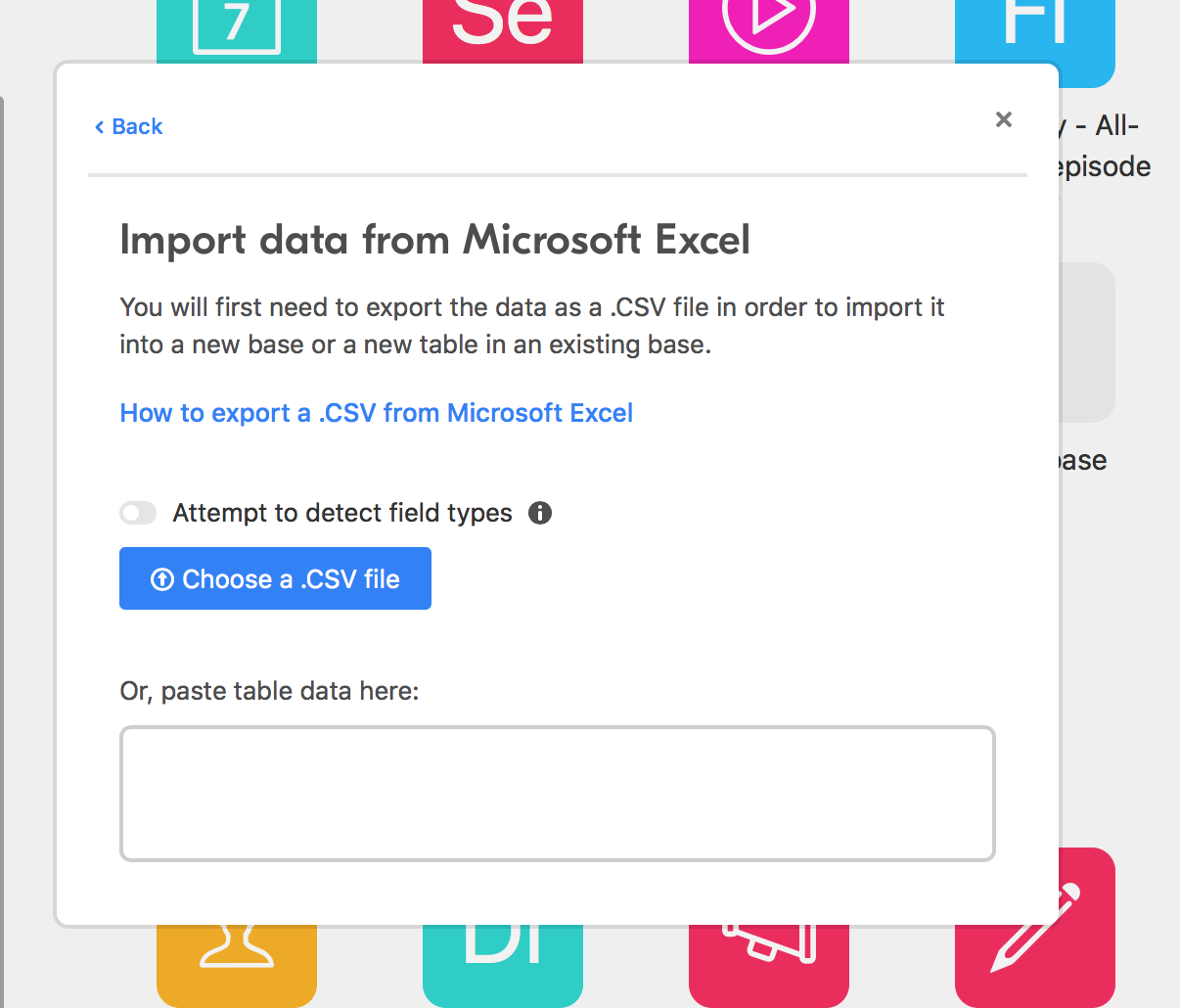Screen dimensions: 1180x1008
Task: Open the orange stamp base icon
Action: point(237,967)
